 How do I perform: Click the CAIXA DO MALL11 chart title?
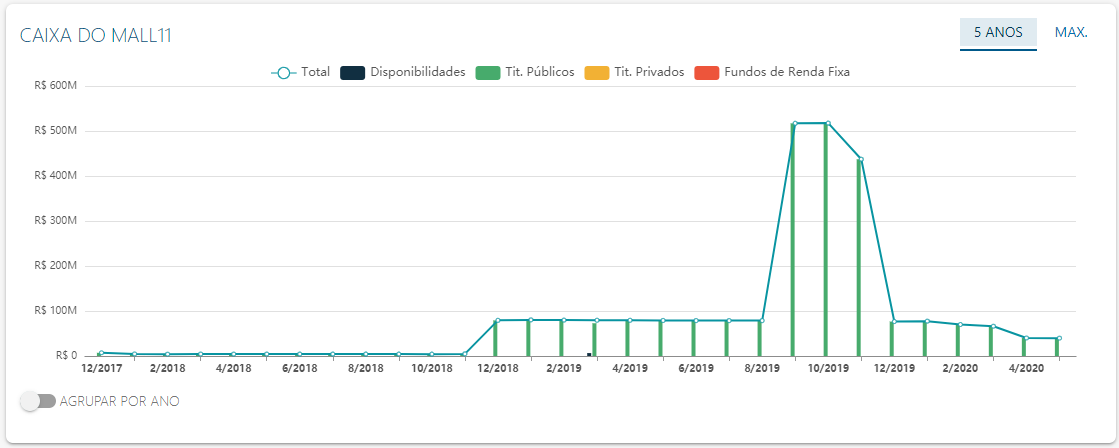[x=95, y=36]
